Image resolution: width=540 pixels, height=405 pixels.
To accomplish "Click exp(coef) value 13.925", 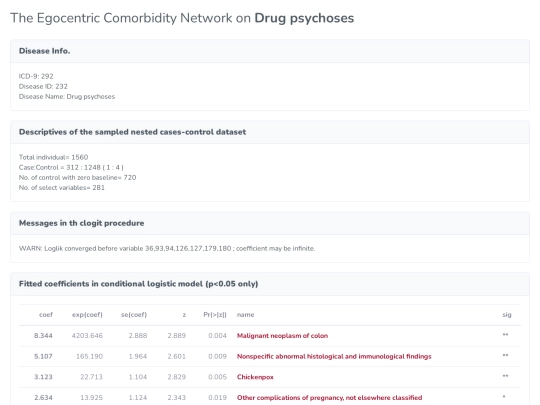I will pos(92,398).
